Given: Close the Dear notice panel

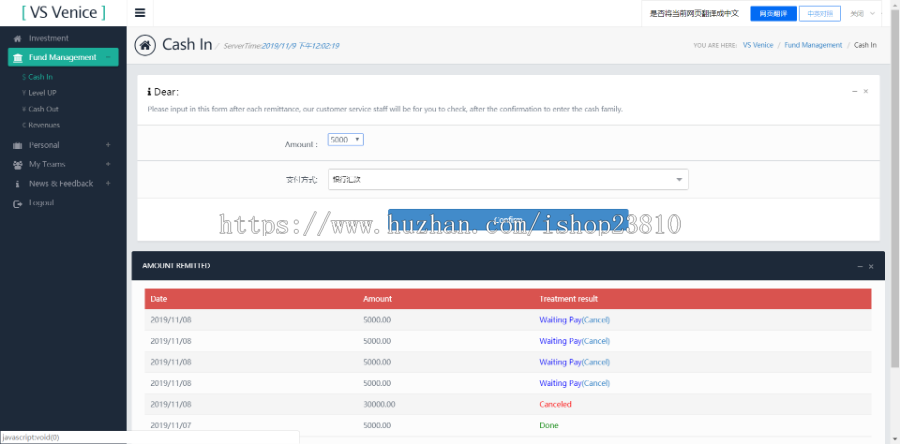Looking at the screenshot, I should coord(866,91).
